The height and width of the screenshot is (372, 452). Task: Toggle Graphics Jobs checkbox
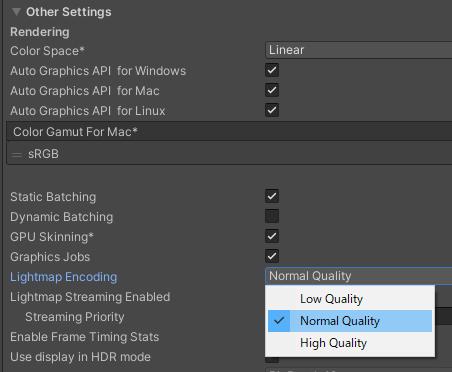pyautogui.click(x=272, y=256)
